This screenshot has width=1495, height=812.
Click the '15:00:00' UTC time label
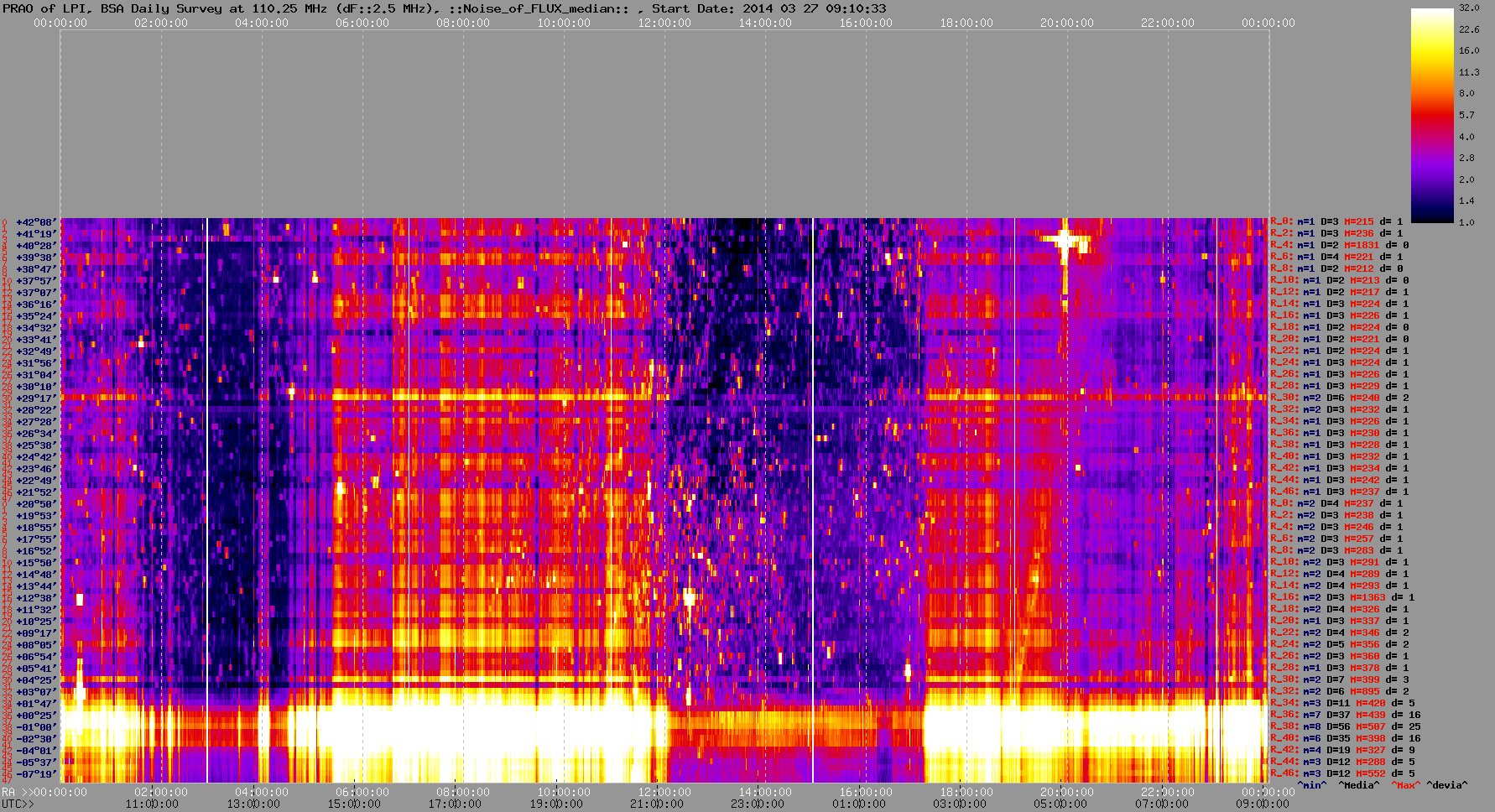click(x=354, y=804)
